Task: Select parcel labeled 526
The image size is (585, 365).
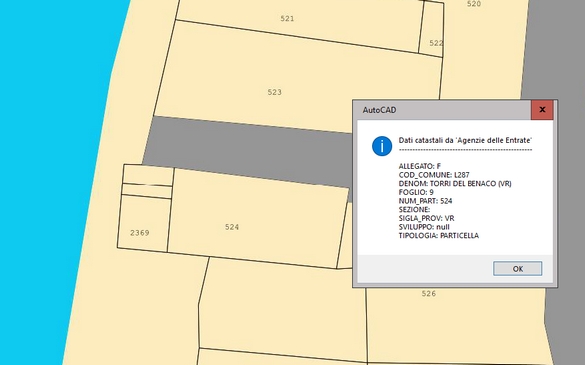Action: 429,294
